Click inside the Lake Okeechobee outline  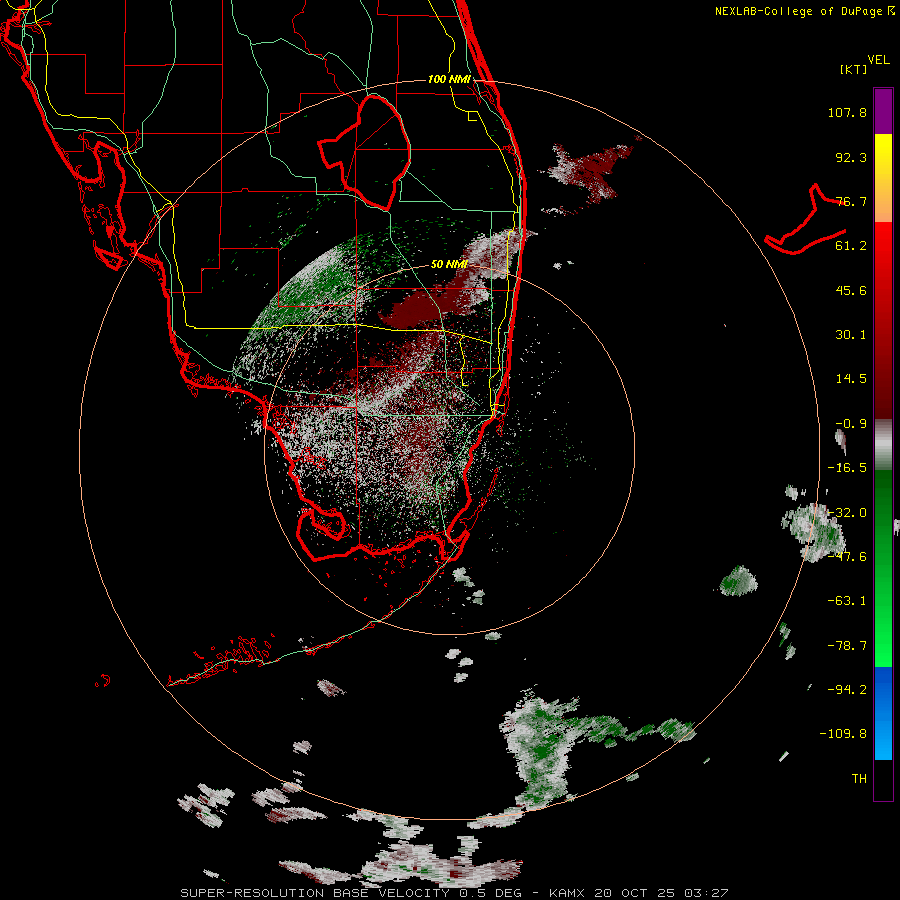pos(376,152)
